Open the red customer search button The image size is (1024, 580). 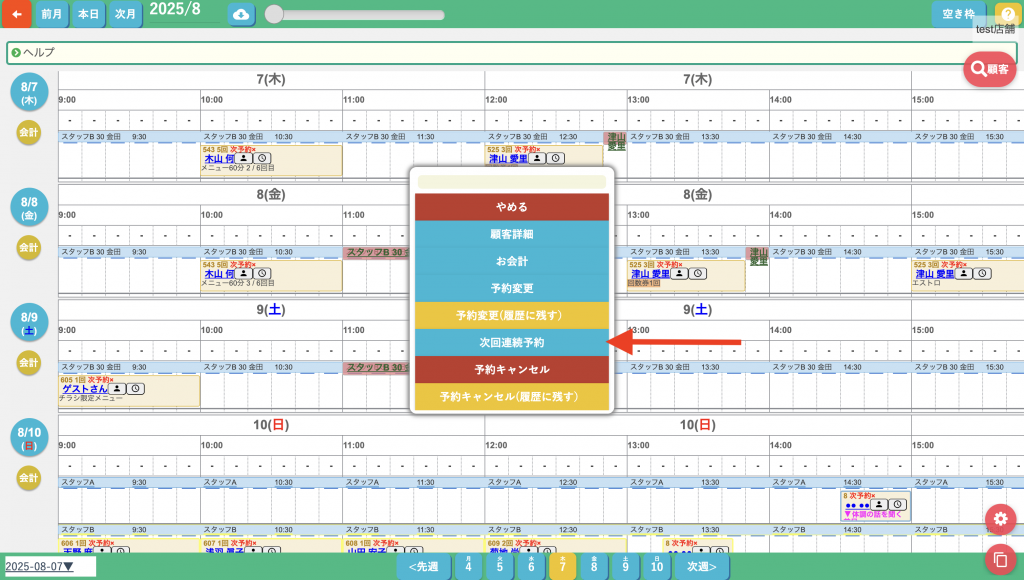pyautogui.click(x=989, y=69)
